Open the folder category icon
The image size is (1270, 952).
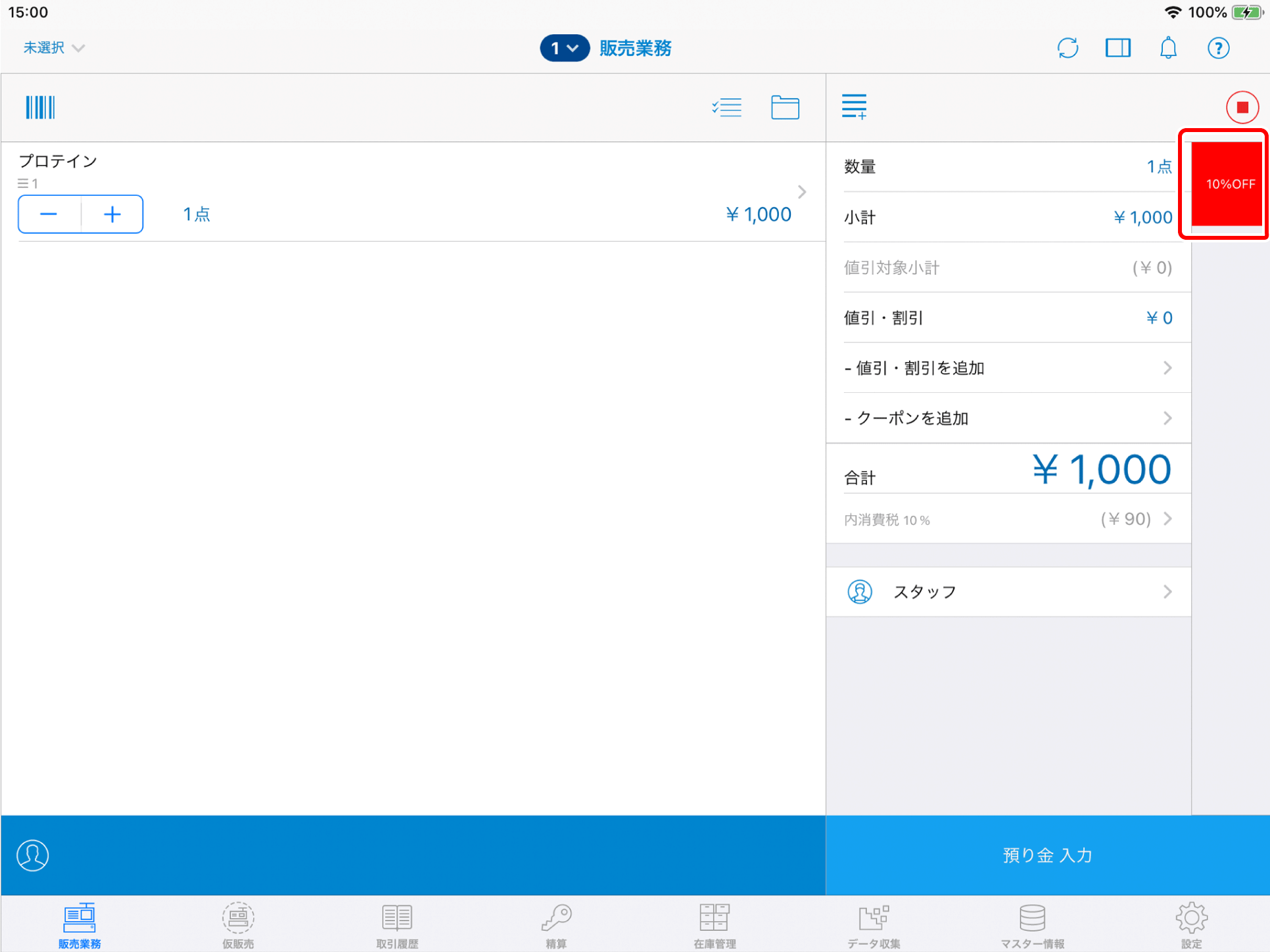(785, 107)
